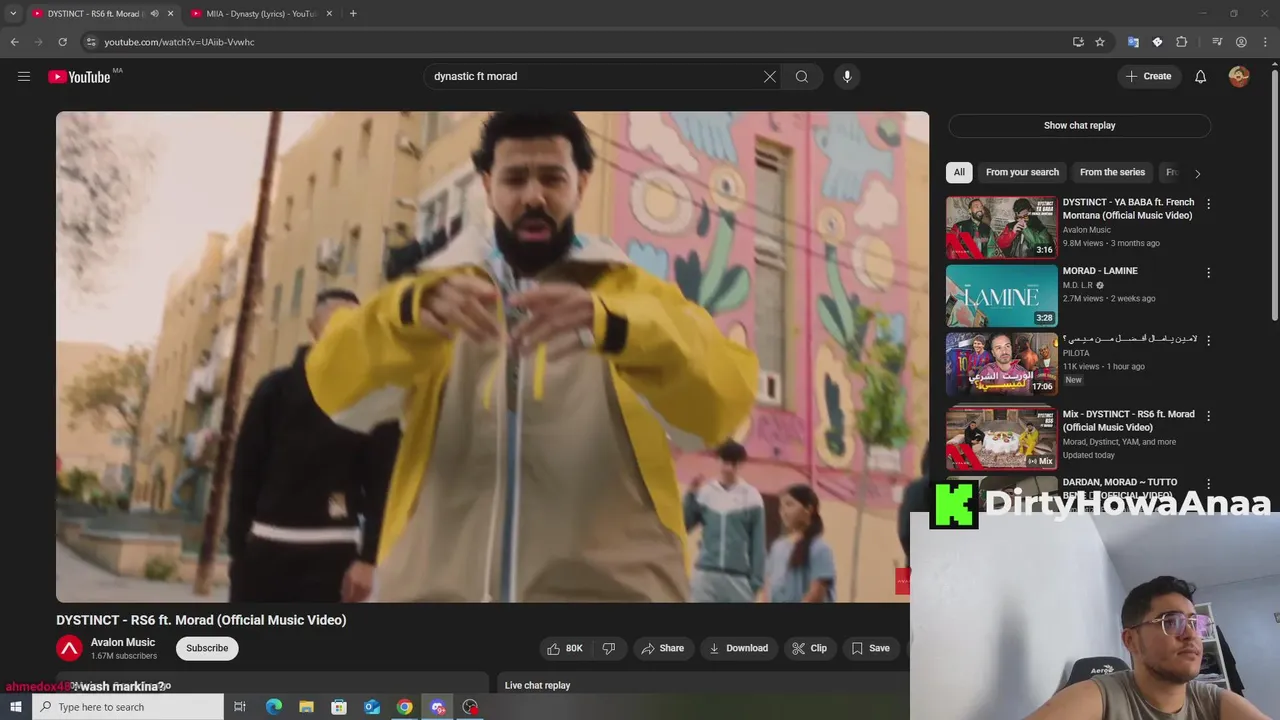Open options for the Mix playlist

(1208, 416)
